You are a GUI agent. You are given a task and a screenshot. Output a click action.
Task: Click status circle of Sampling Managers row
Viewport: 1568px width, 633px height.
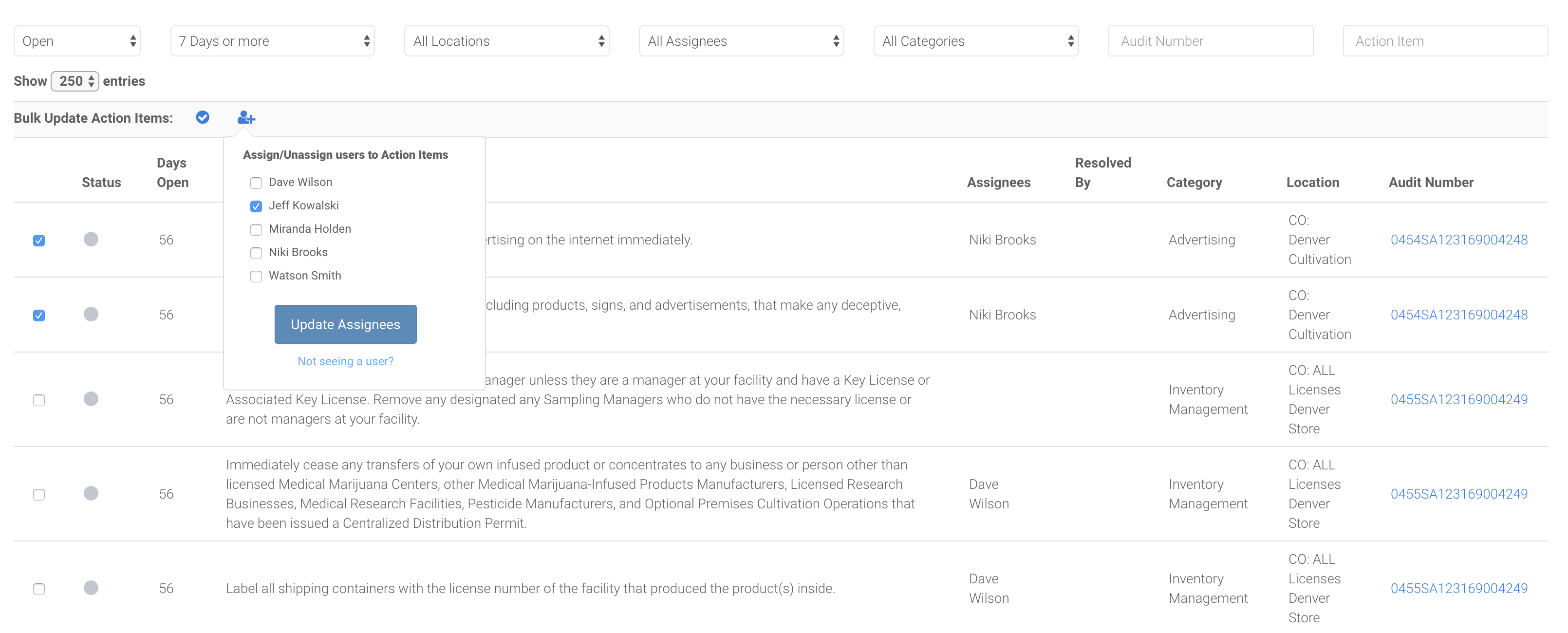click(x=91, y=399)
